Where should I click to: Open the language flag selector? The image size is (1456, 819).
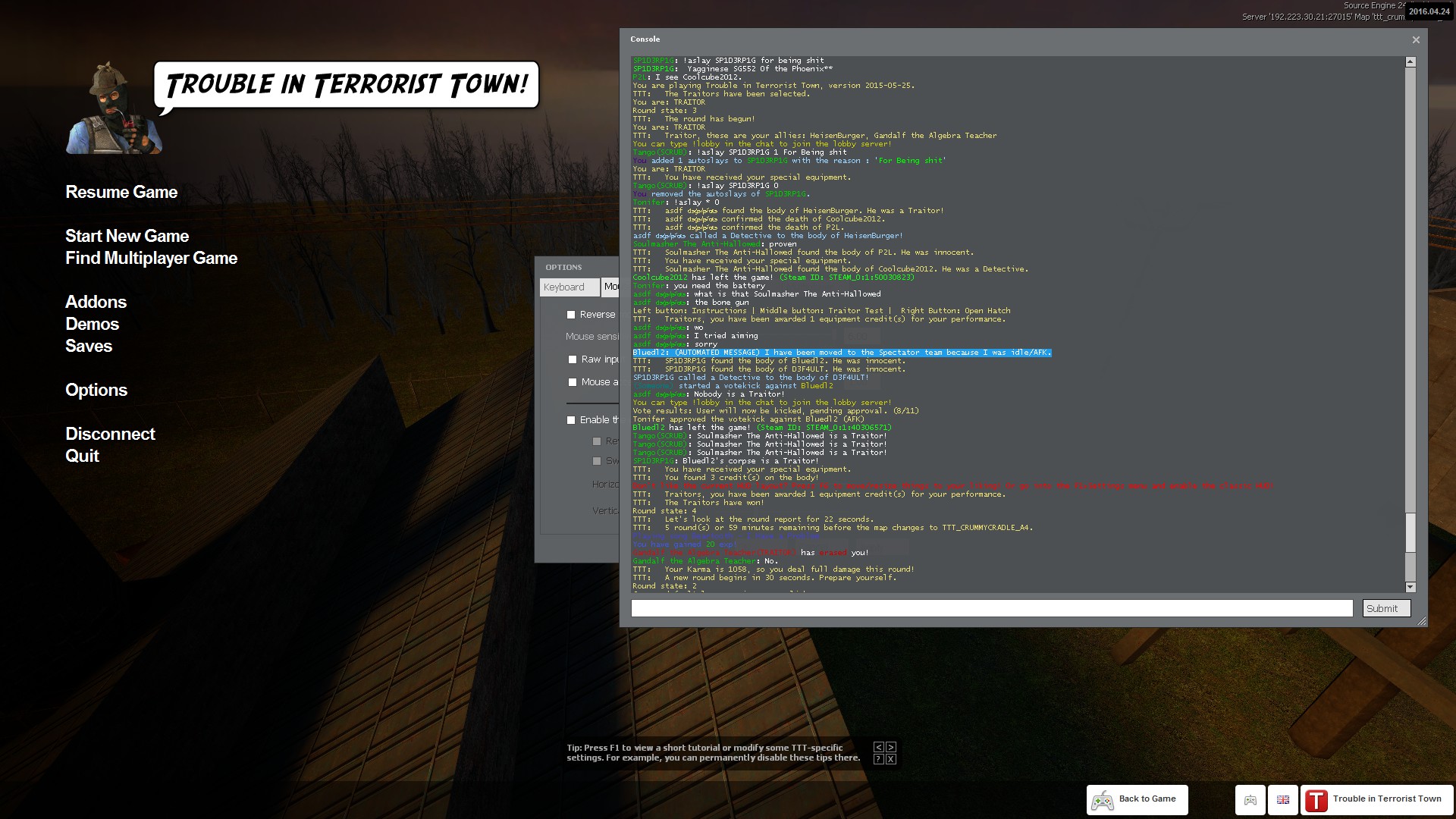(x=1283, y=800)
